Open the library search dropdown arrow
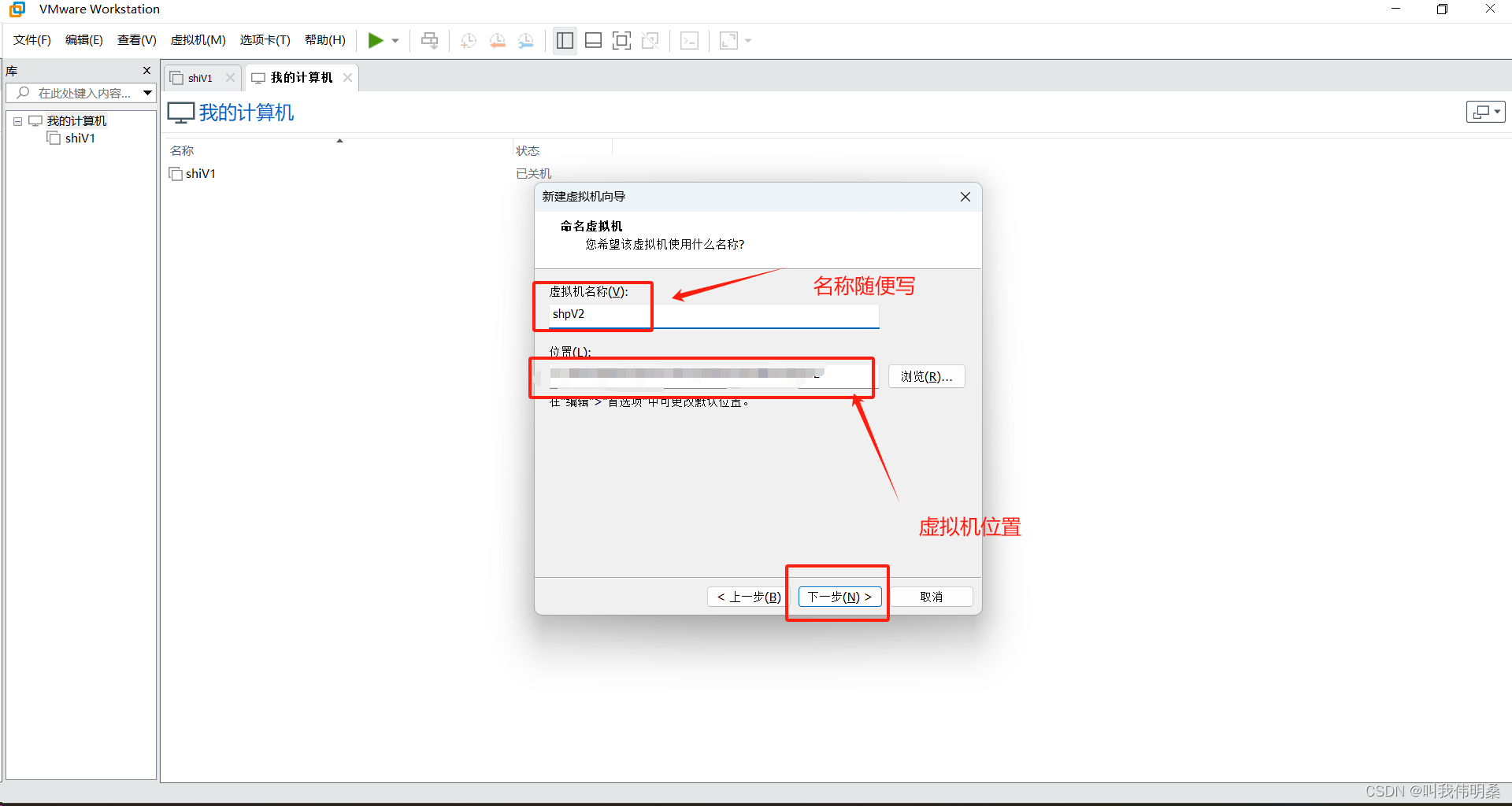This screenshot has height=806, width=1512. coord(147,93)
